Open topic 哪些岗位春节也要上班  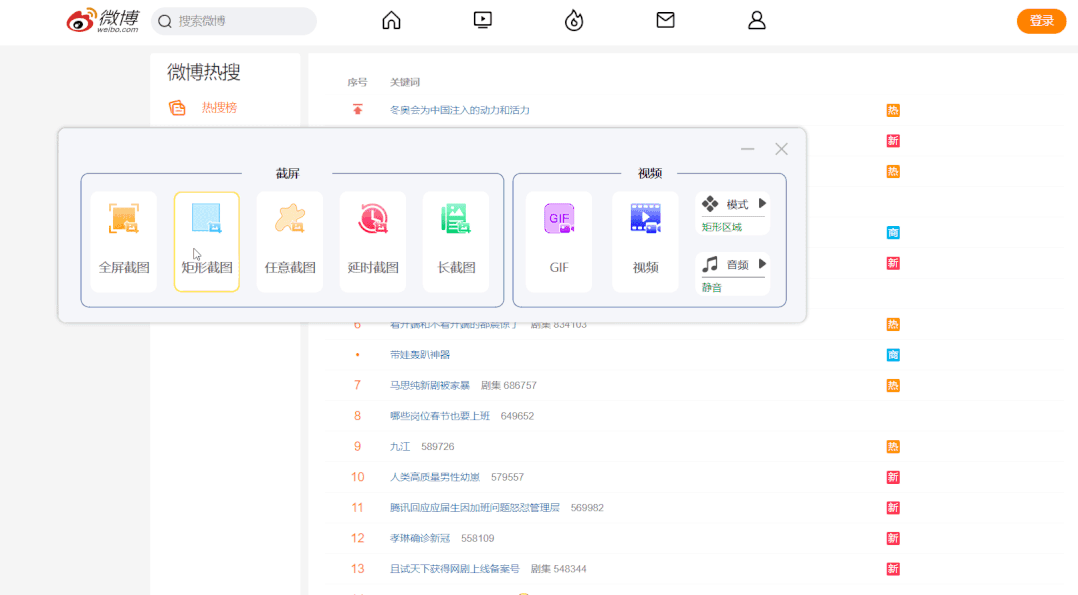tap(440, 416)
